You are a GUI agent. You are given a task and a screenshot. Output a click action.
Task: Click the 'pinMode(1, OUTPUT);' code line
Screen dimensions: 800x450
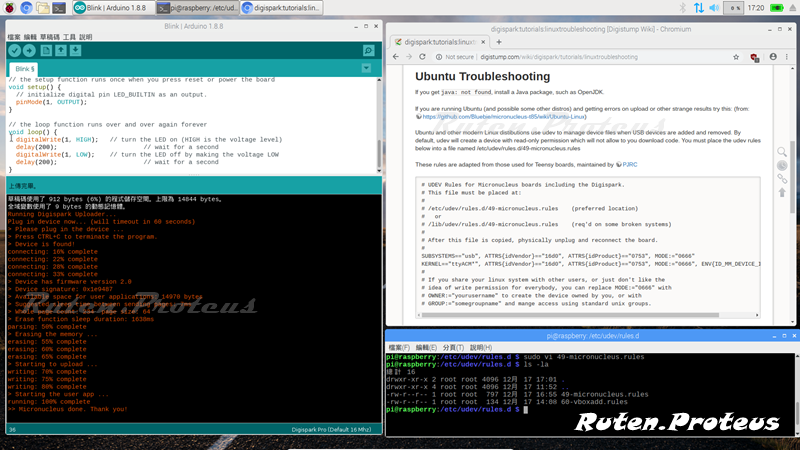pos(51,102)
